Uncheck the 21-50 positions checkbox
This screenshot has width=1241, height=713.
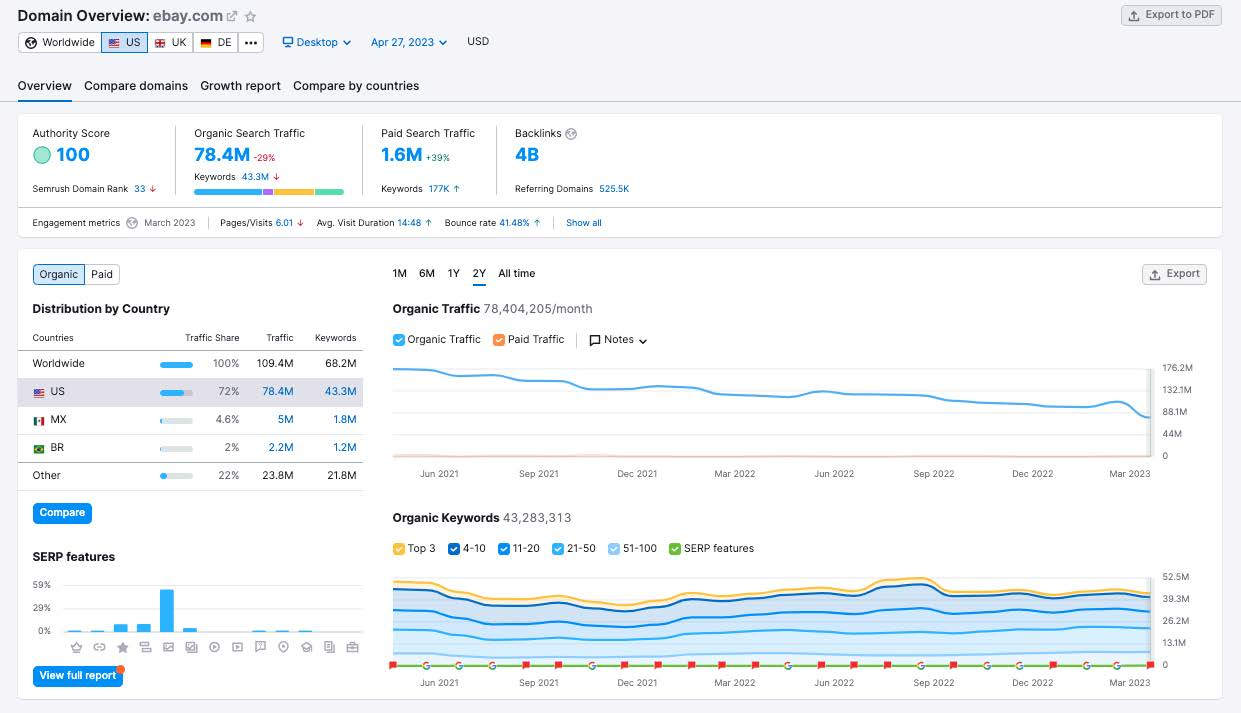click(x=558, y=549)
